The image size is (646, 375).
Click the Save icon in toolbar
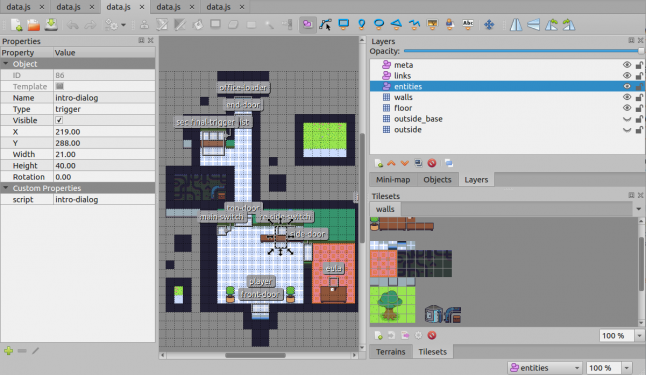51,25
